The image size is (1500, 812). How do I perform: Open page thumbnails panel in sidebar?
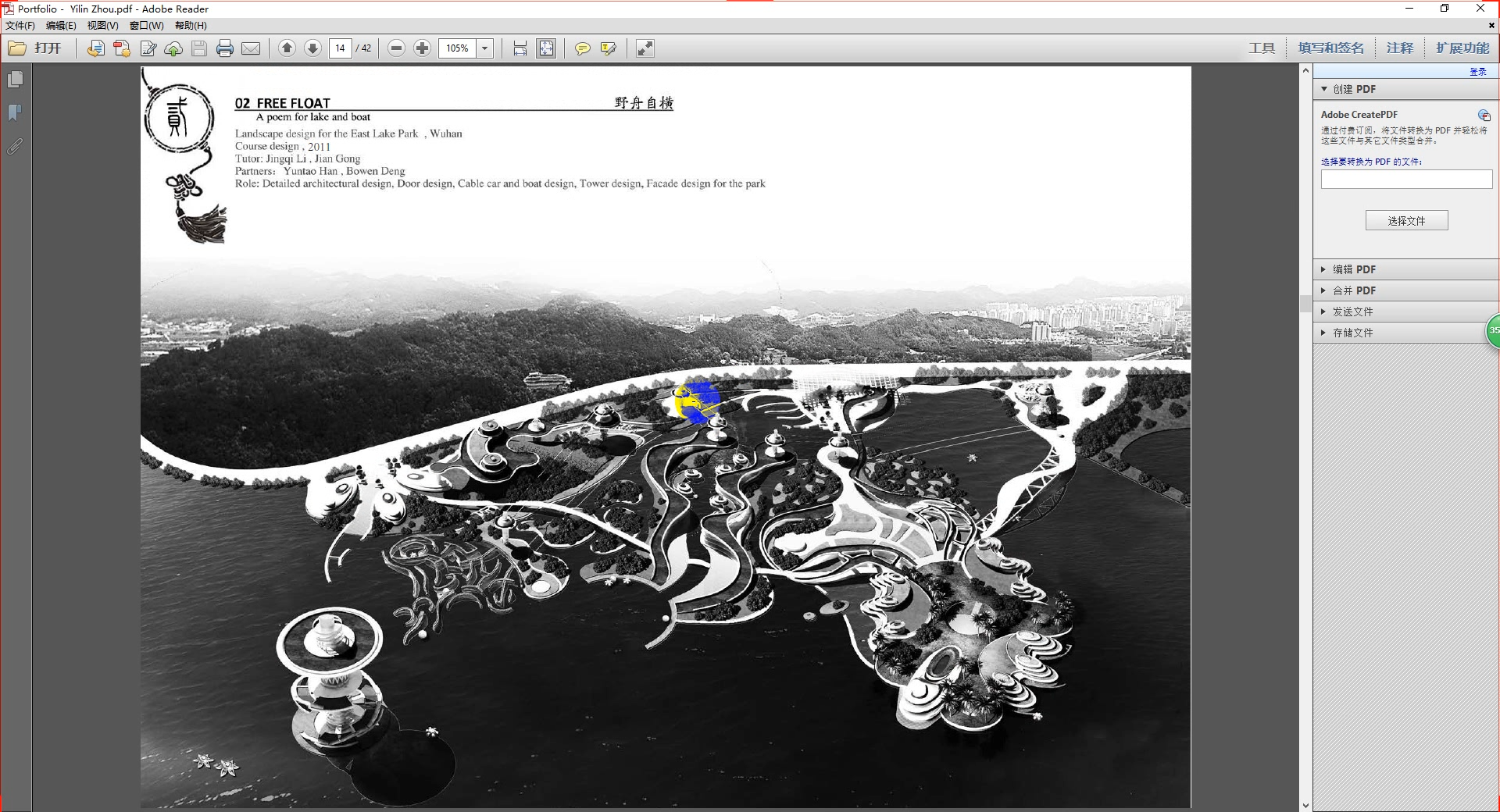pyautogui.click(x=15, y=80)
